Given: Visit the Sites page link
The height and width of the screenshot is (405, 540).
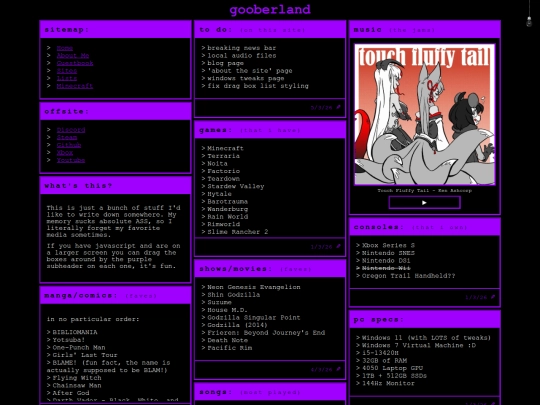Looking at the screenshot, I should pyautogui.click(x=67, y=71).
